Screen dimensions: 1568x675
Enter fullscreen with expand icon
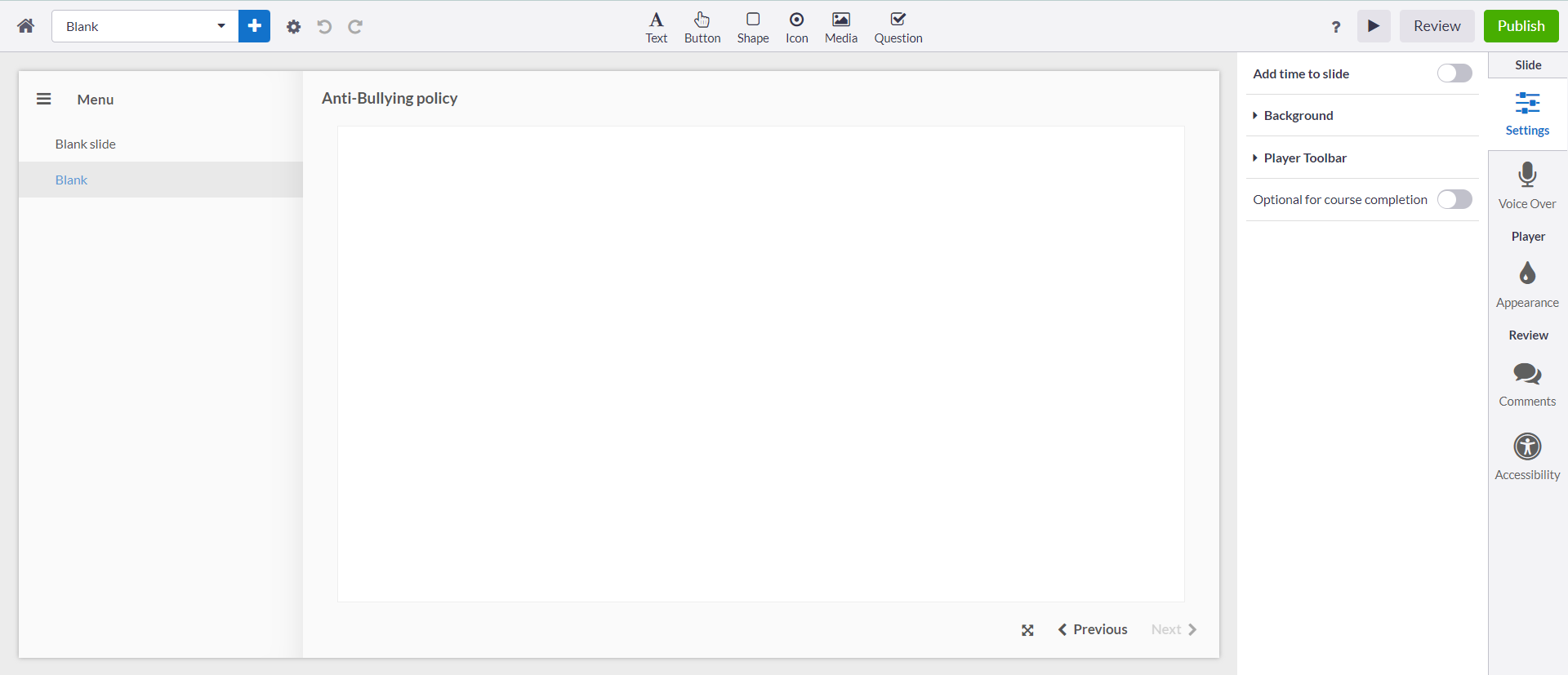(x=1027, y=630)
